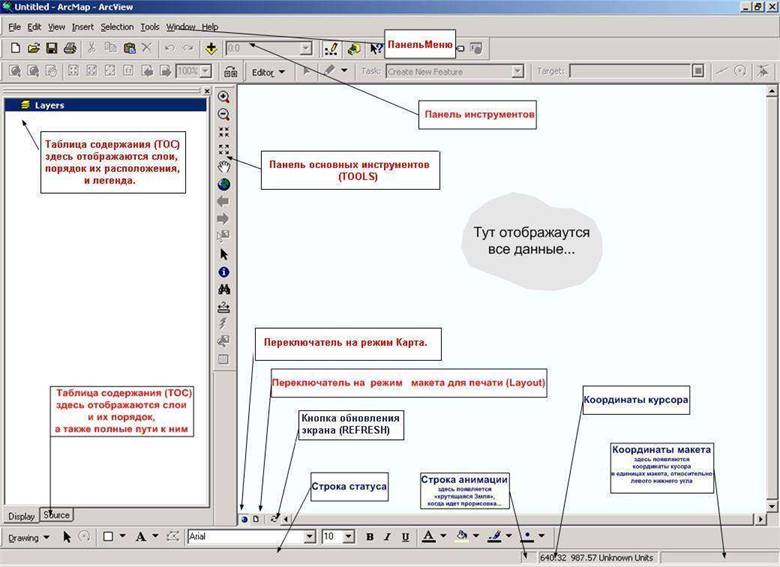Viewport: 780px width, 567px height.
Task: Click the Select Elements arrow on Drawing toolbar
Action: point(67,537)
